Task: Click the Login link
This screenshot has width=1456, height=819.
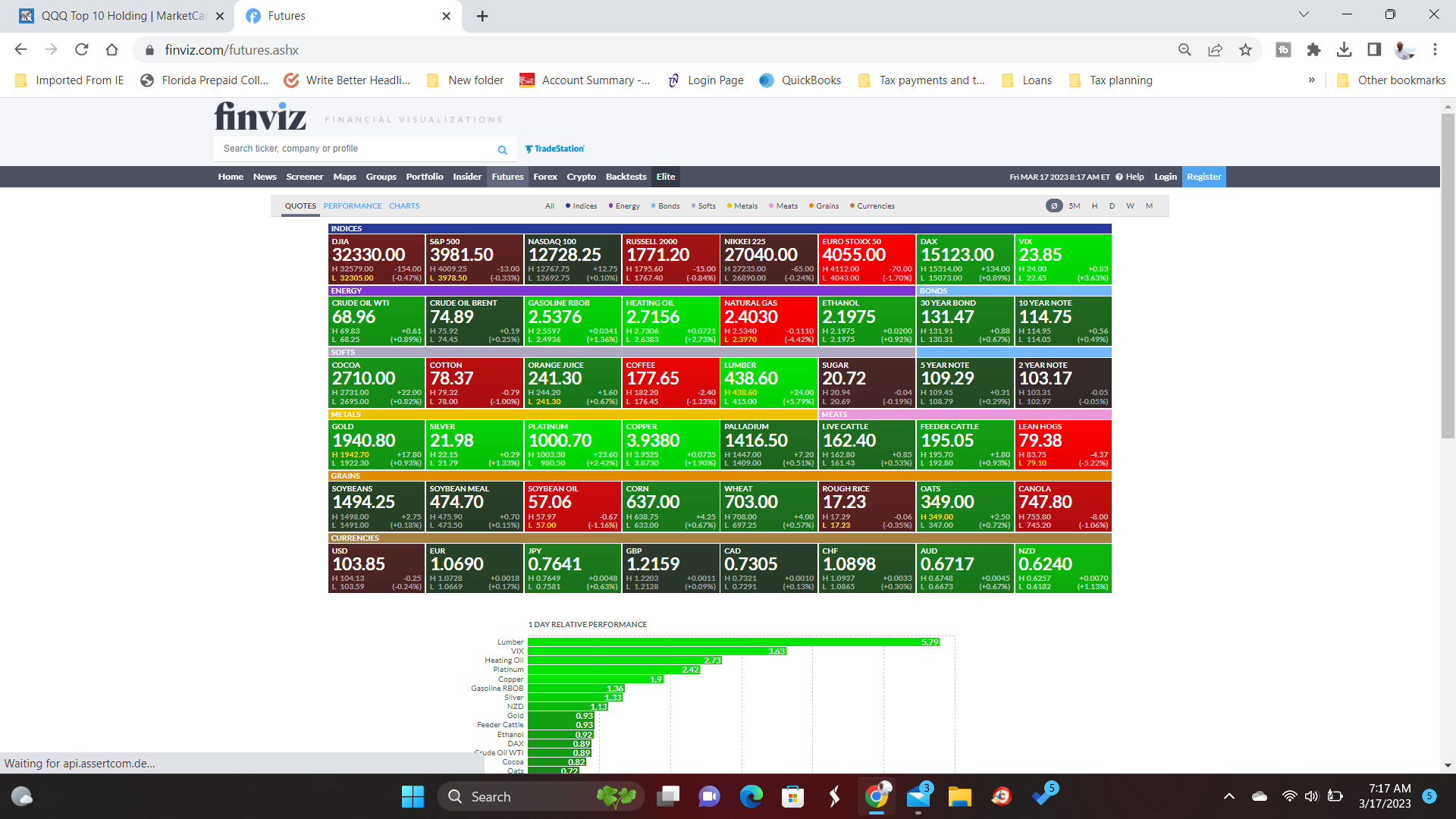Action: pos(1166,177)
